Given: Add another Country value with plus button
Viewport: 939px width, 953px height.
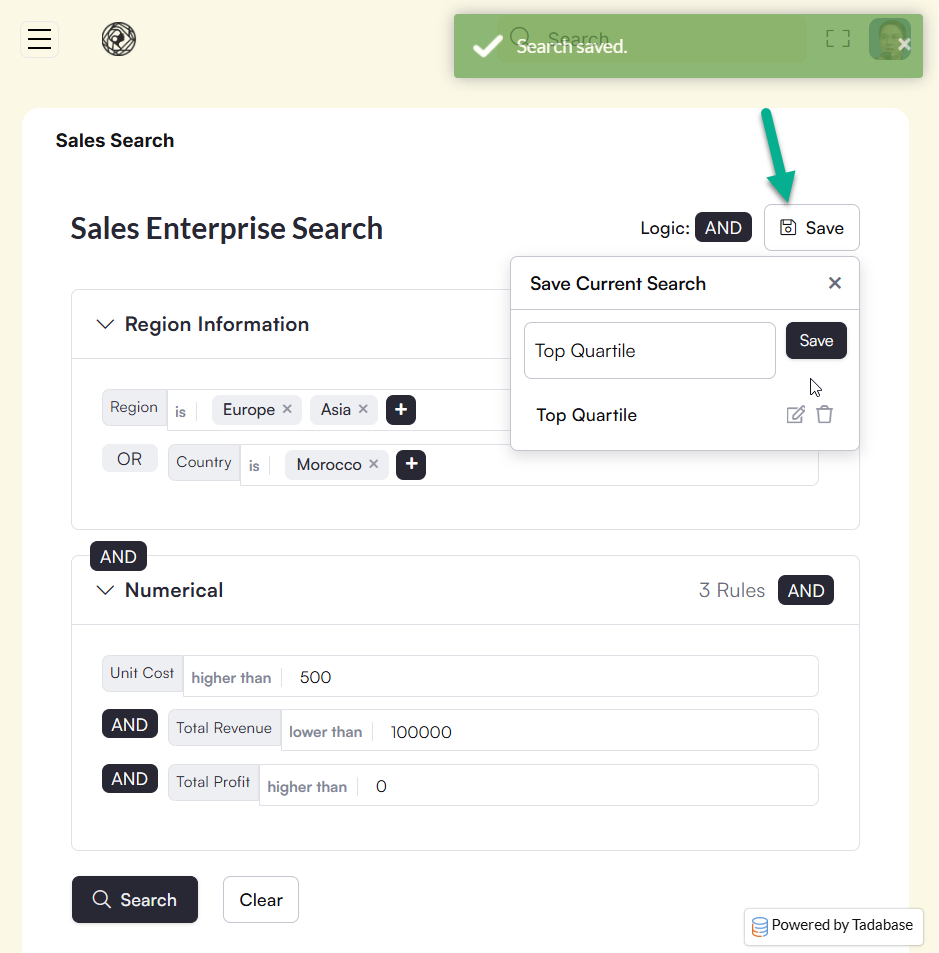Looking at the screenshot, I should tap(411, 464).
